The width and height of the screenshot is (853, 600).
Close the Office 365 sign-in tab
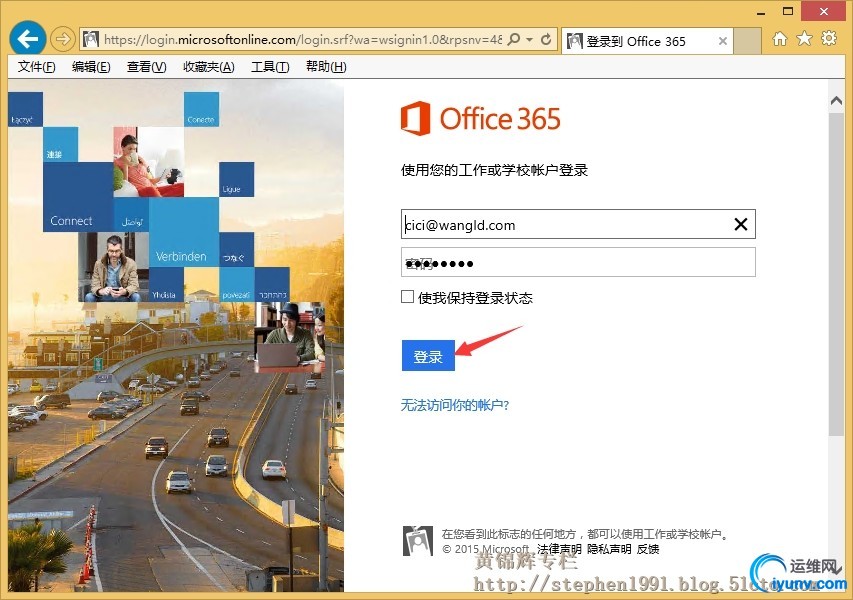(x=722, y=41)
